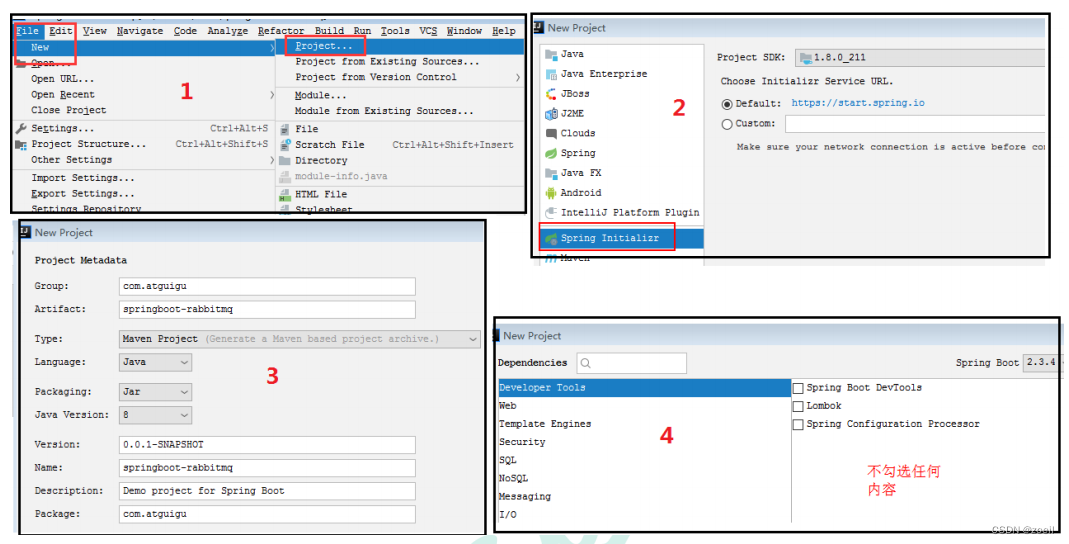Click the Scratch File icon
1069x544 pixels.
[x=284, y=145]
